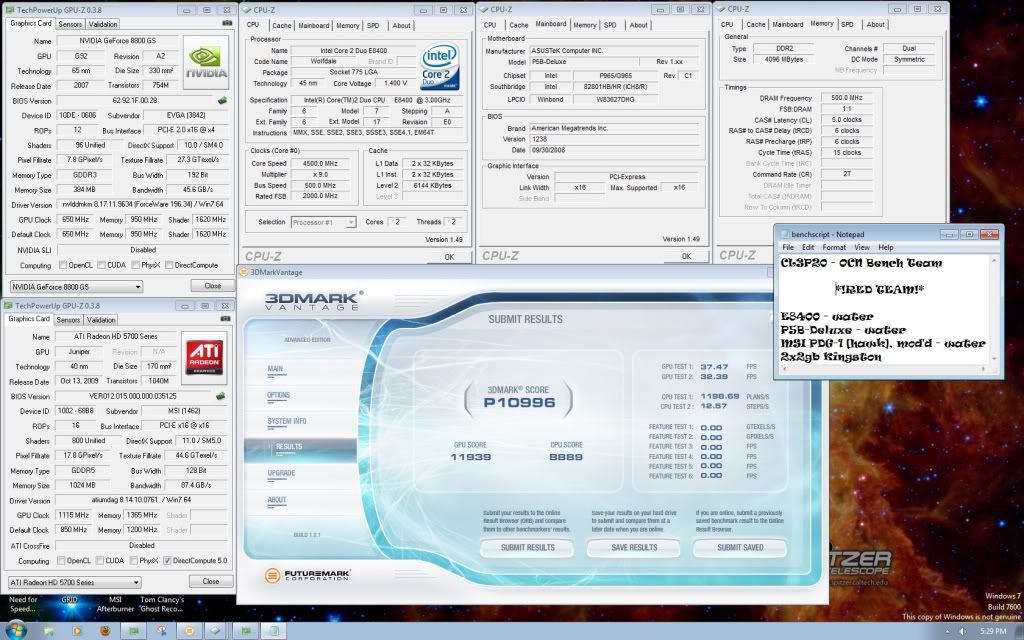Click the SUBMIT RESULTS button in 3DMark
1024x640 pixels.
coord(527,548)
